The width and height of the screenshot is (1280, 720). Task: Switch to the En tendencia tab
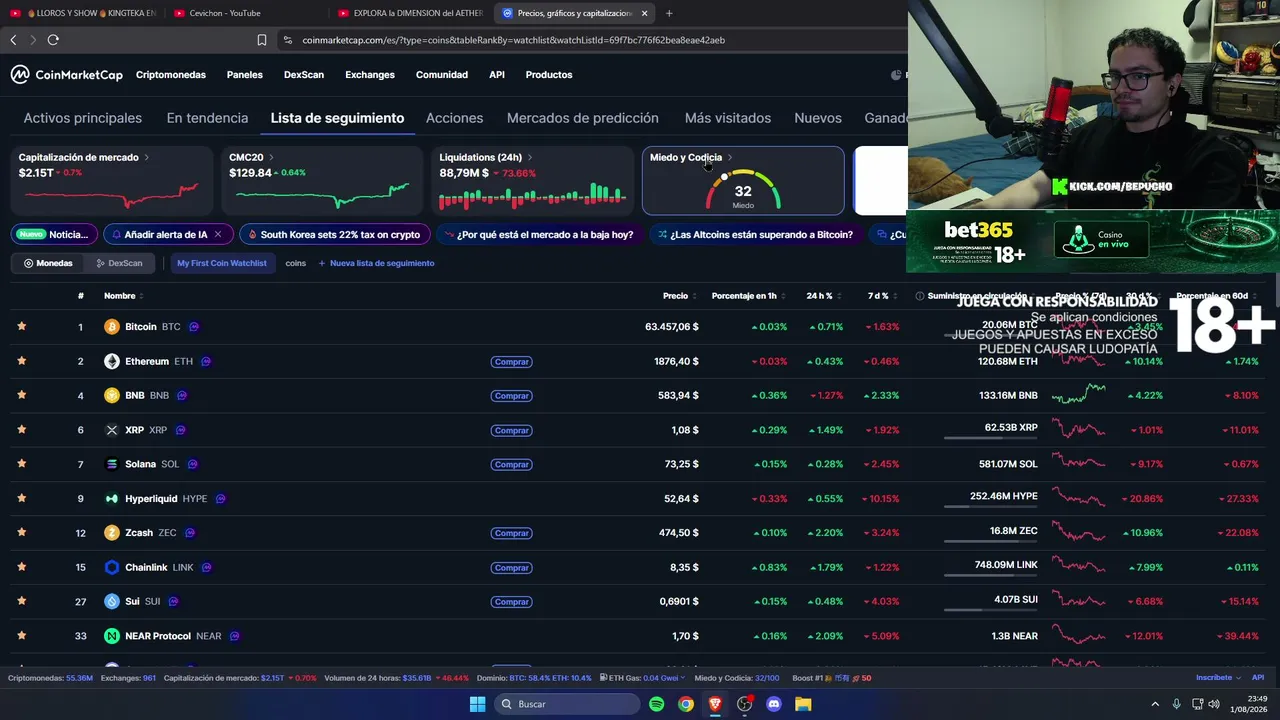[x=207, y=118]
